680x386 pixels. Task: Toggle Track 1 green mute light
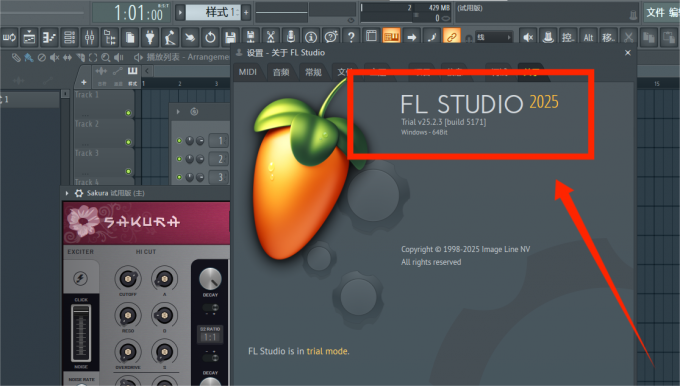128,113
